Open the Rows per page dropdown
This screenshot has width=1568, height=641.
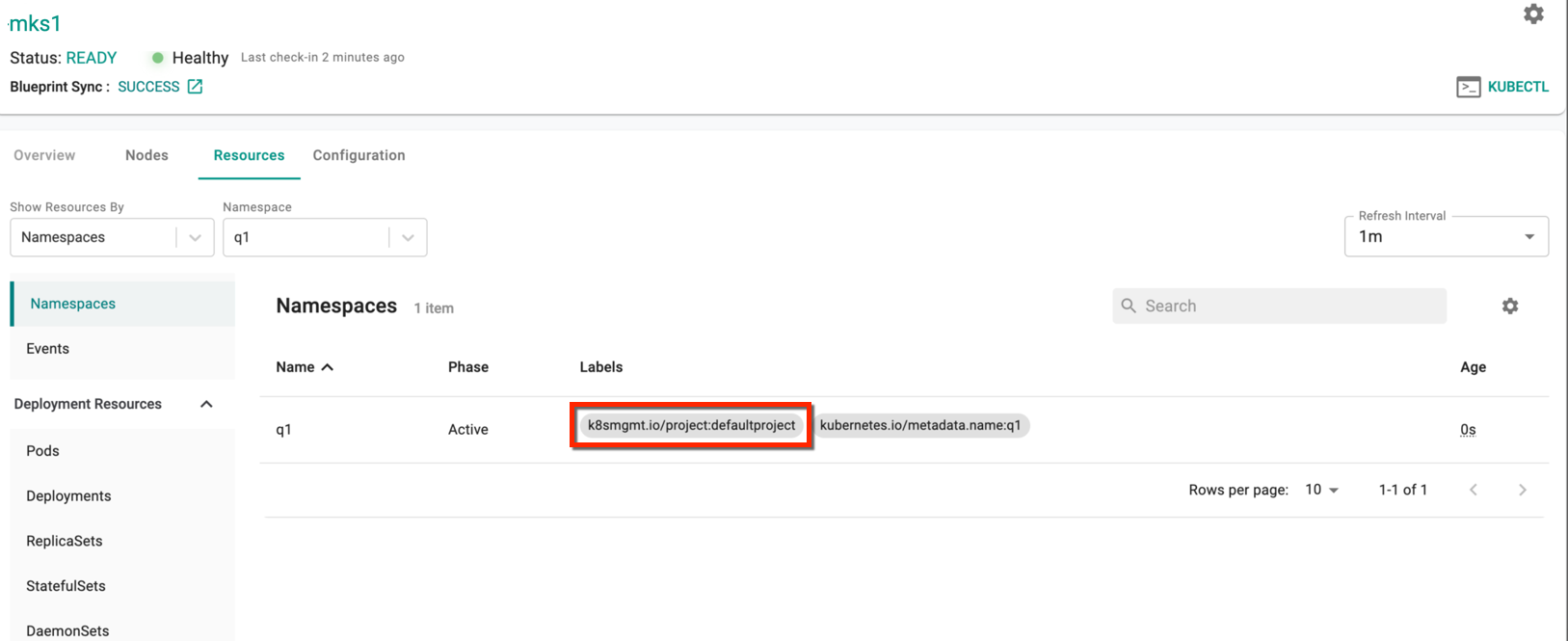[x=1322, y=490]
